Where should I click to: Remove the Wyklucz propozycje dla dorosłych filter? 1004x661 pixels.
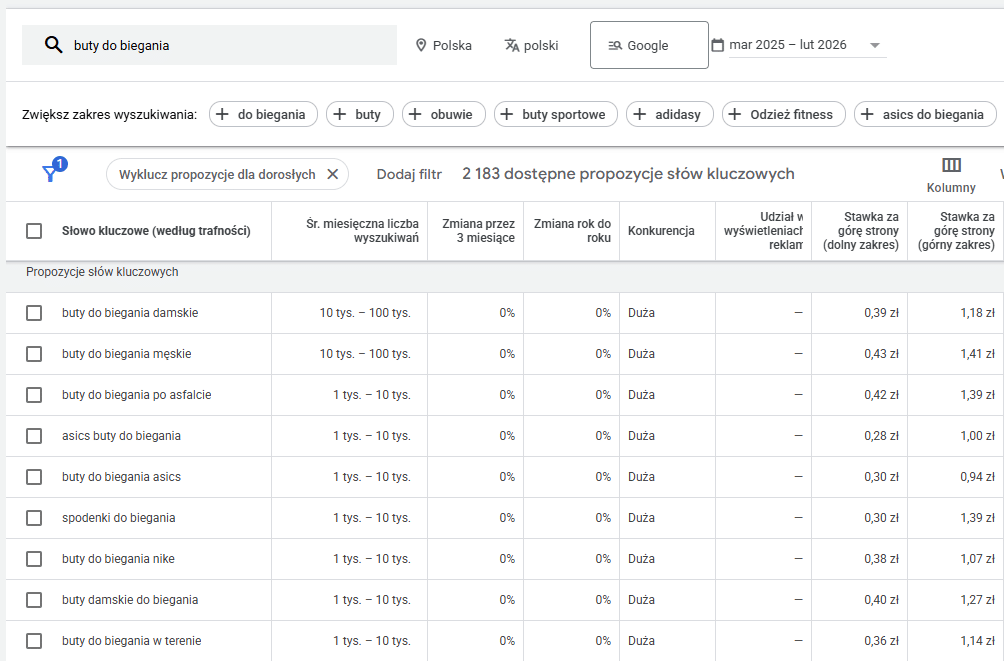[x=332, y=174]
